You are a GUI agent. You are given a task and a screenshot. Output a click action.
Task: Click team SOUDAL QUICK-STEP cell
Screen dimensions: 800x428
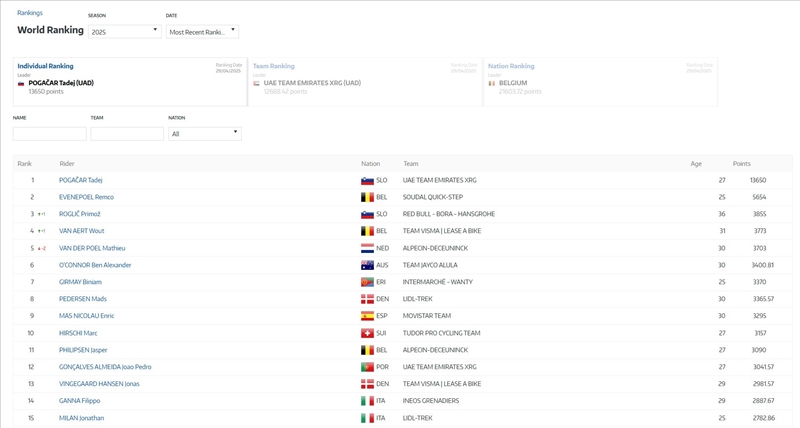(433, 197)
